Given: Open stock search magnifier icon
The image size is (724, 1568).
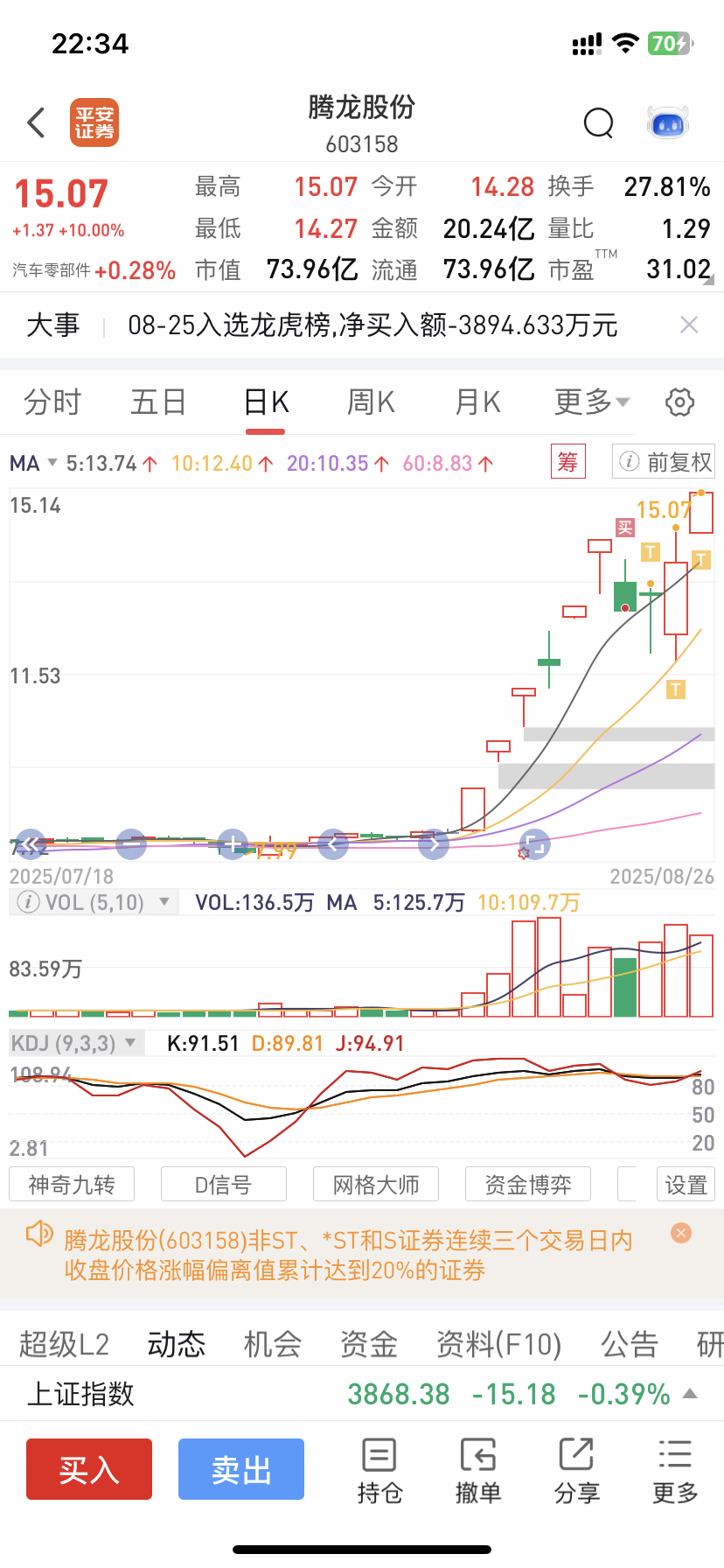Looking at the screenshot, I should [x=599, y=123].
